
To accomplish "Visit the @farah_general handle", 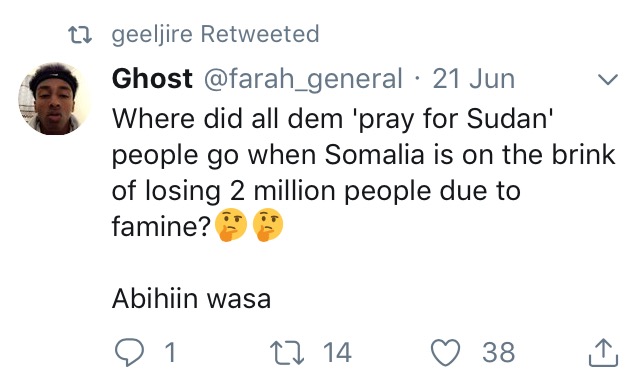I will point(303,79).
